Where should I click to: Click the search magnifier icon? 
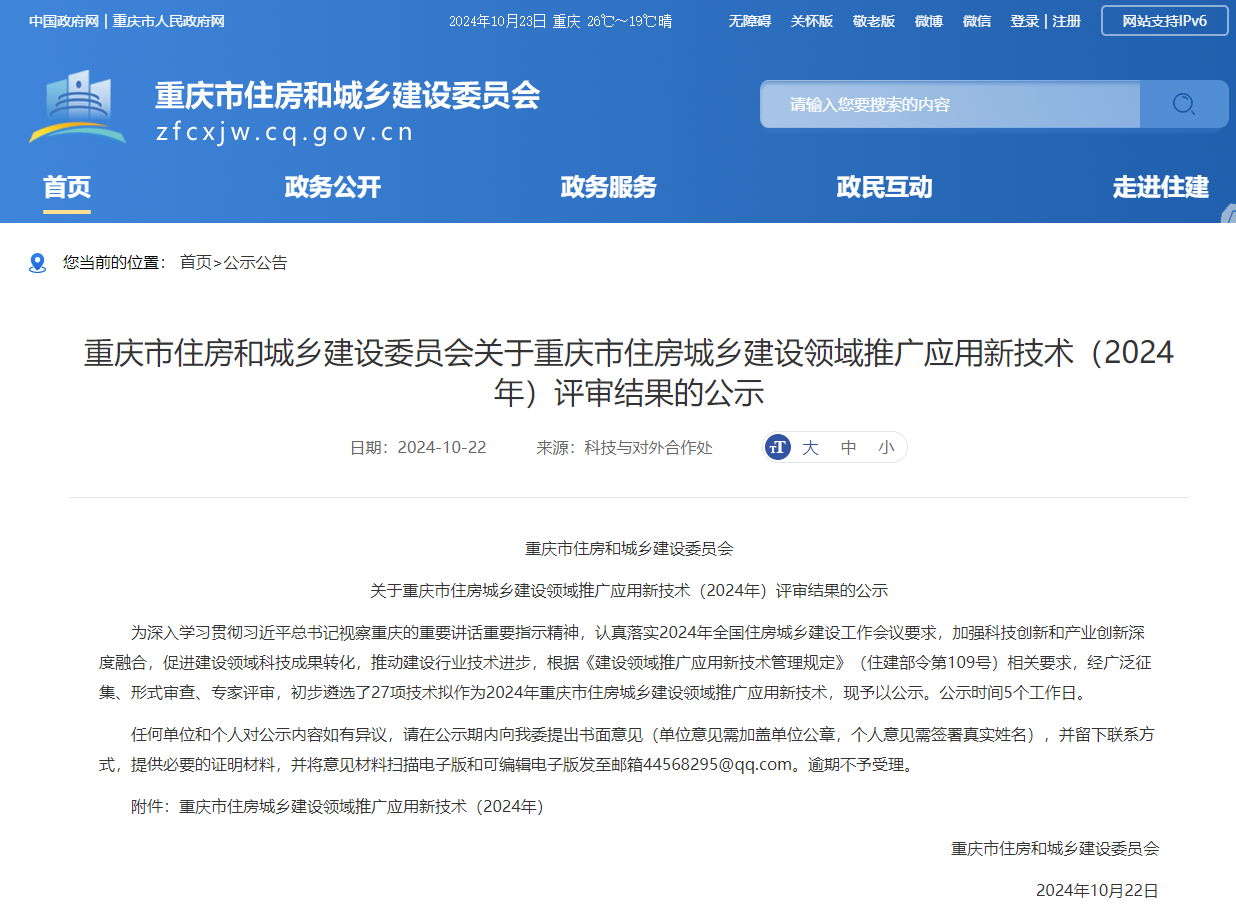point(1183,104)
